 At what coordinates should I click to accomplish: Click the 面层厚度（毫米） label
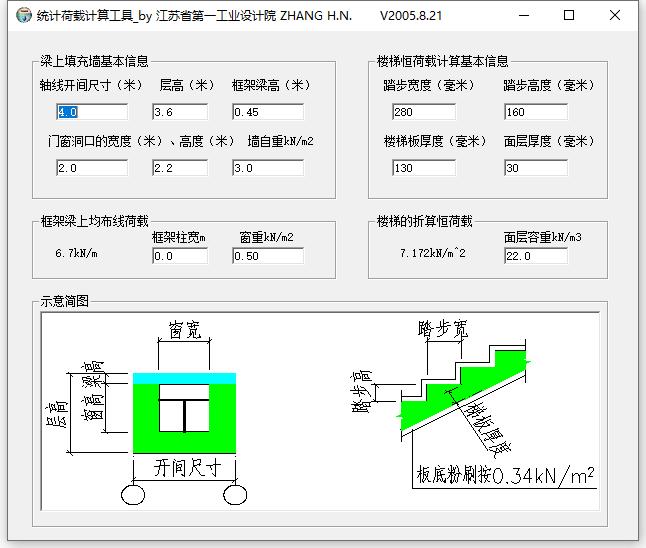pos(549,141)
